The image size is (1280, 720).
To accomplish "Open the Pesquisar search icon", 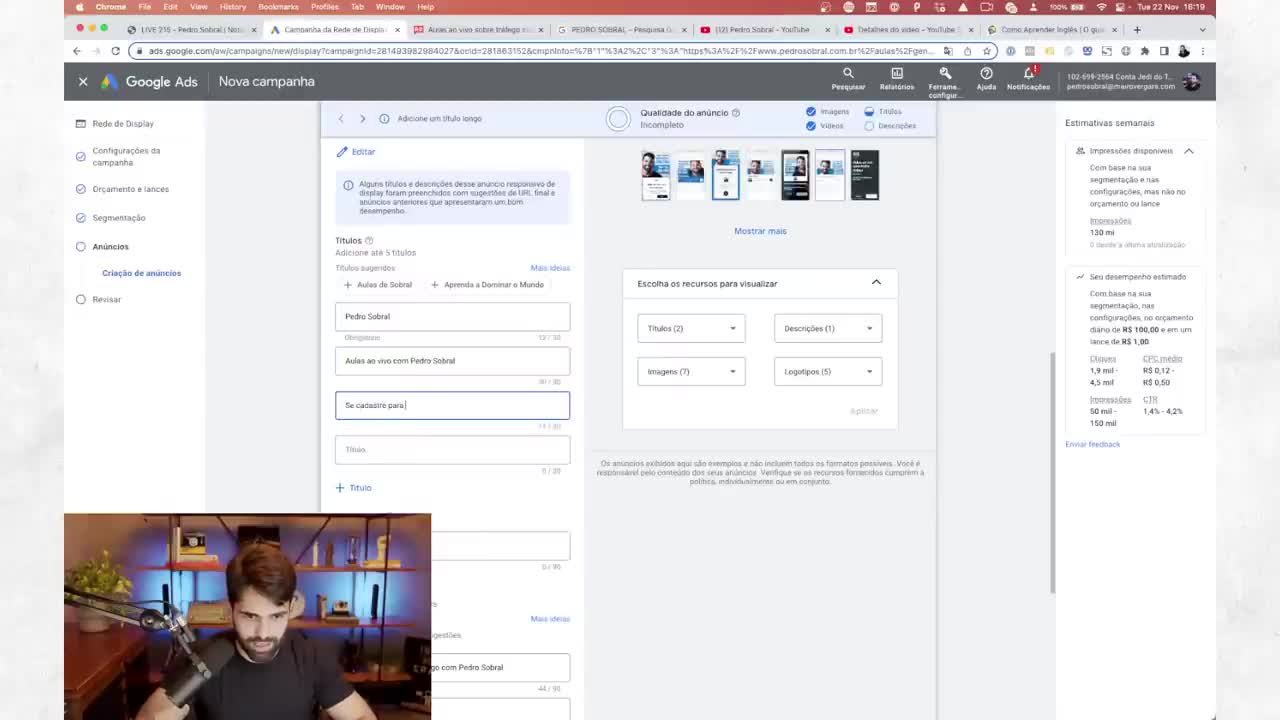I will [x=848, y=73].
